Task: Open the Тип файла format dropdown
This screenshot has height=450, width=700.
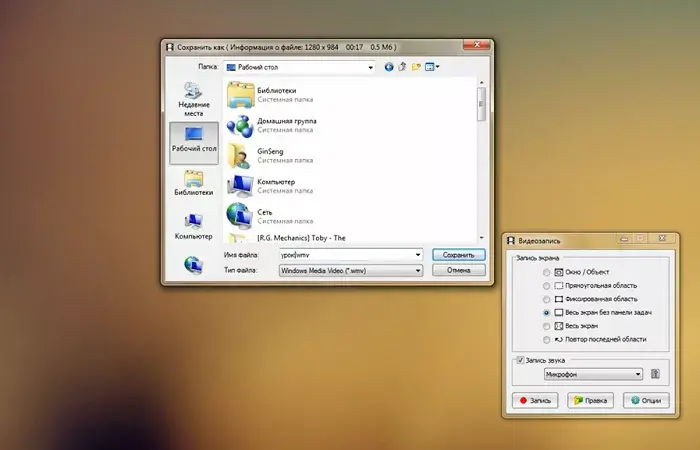Action: 417,270
